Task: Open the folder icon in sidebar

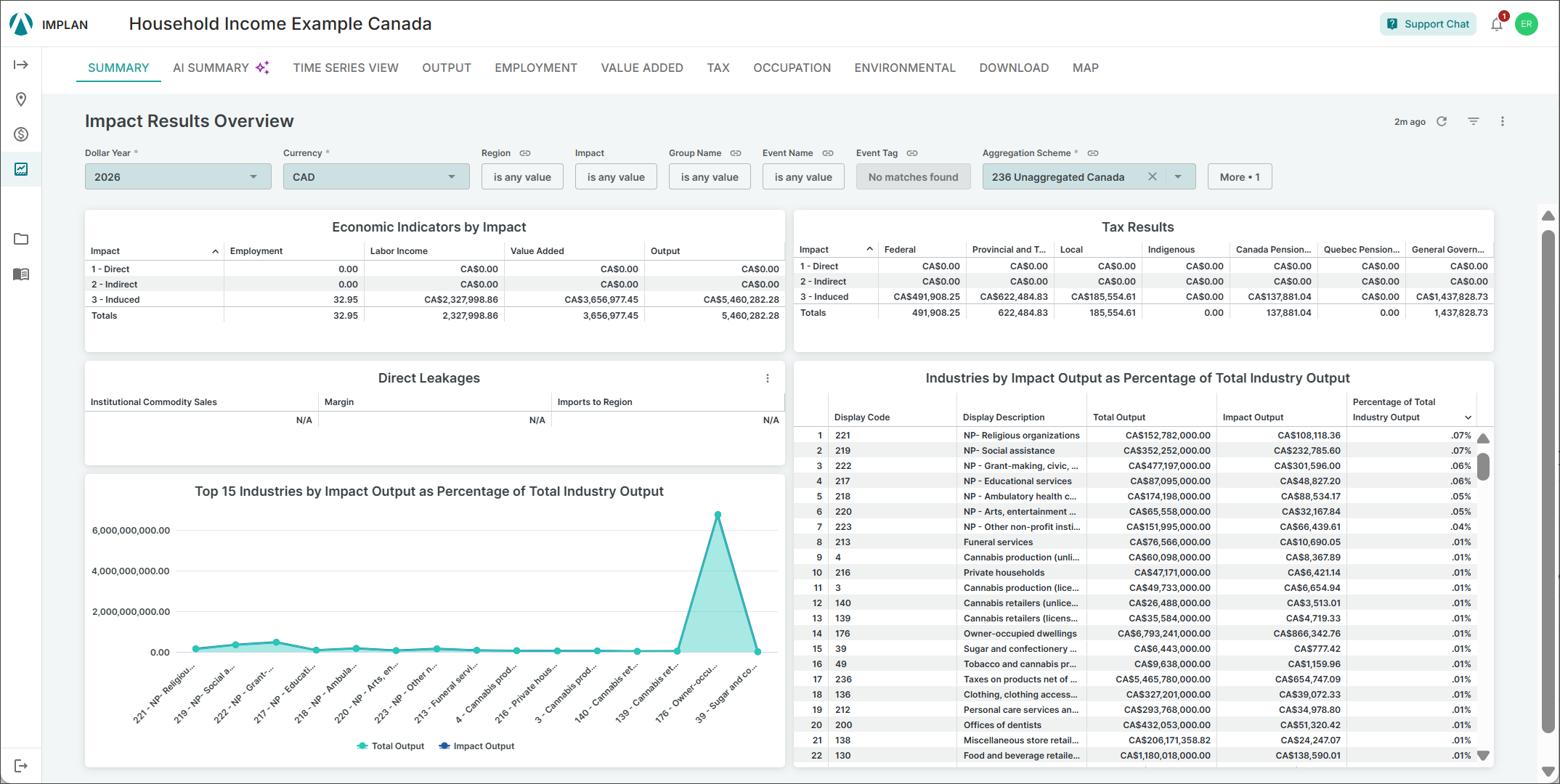Action: (x=21, y=239)
